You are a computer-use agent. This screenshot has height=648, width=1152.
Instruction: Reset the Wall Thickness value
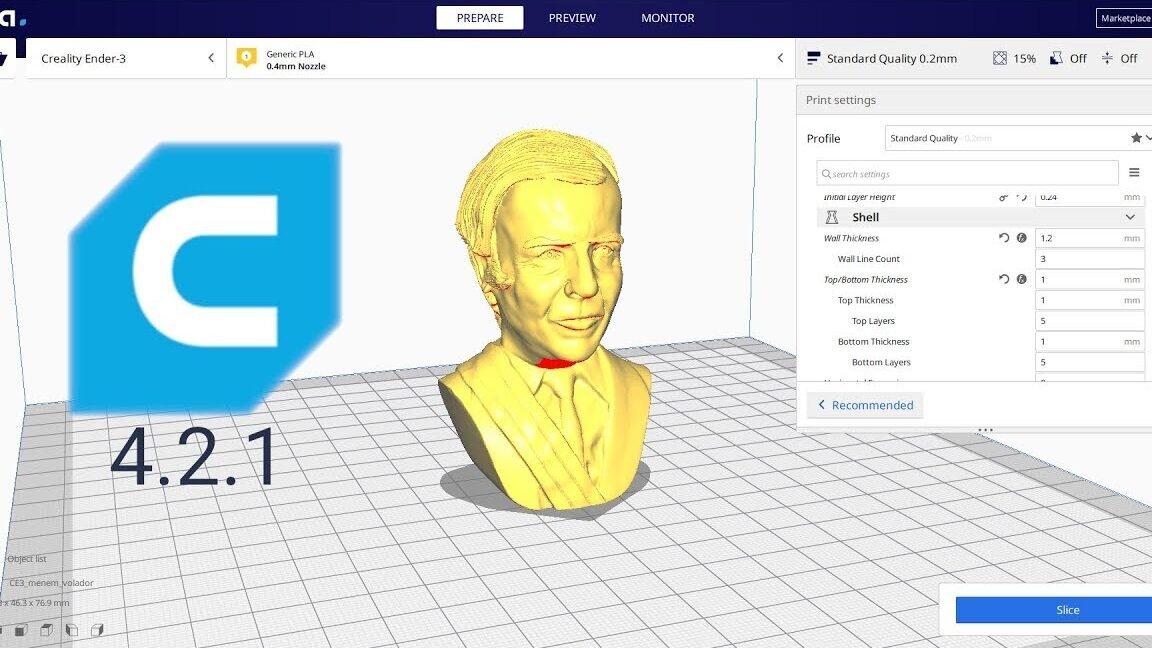point(1004,238)
